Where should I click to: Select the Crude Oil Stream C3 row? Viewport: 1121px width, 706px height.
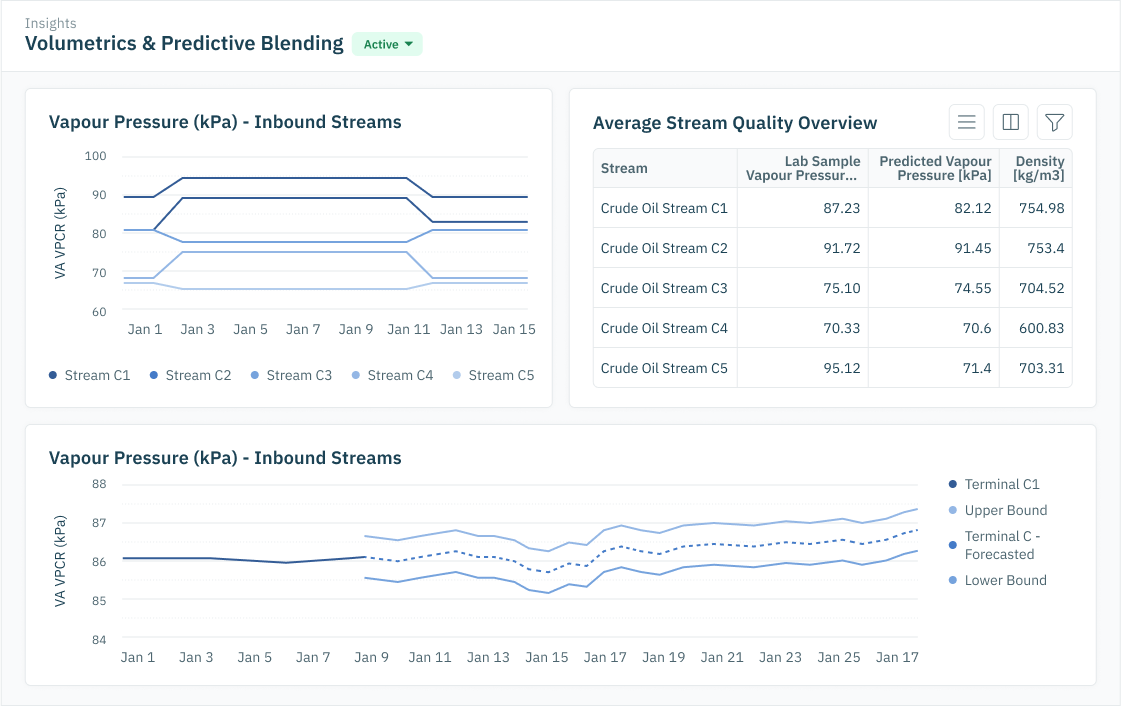(833, 288)
